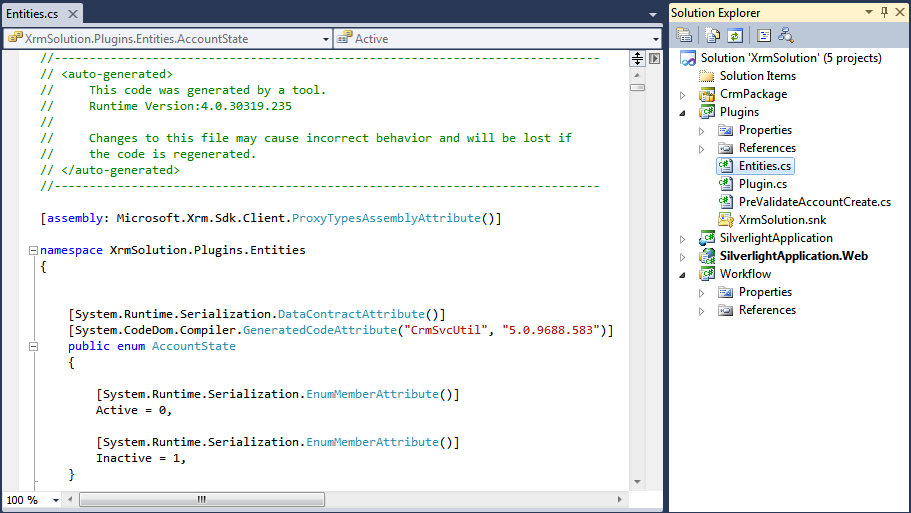Open the 100 % zoom level dropdown
The width and height of the screenshot is (911, 513).
click(x=56, y=500)
